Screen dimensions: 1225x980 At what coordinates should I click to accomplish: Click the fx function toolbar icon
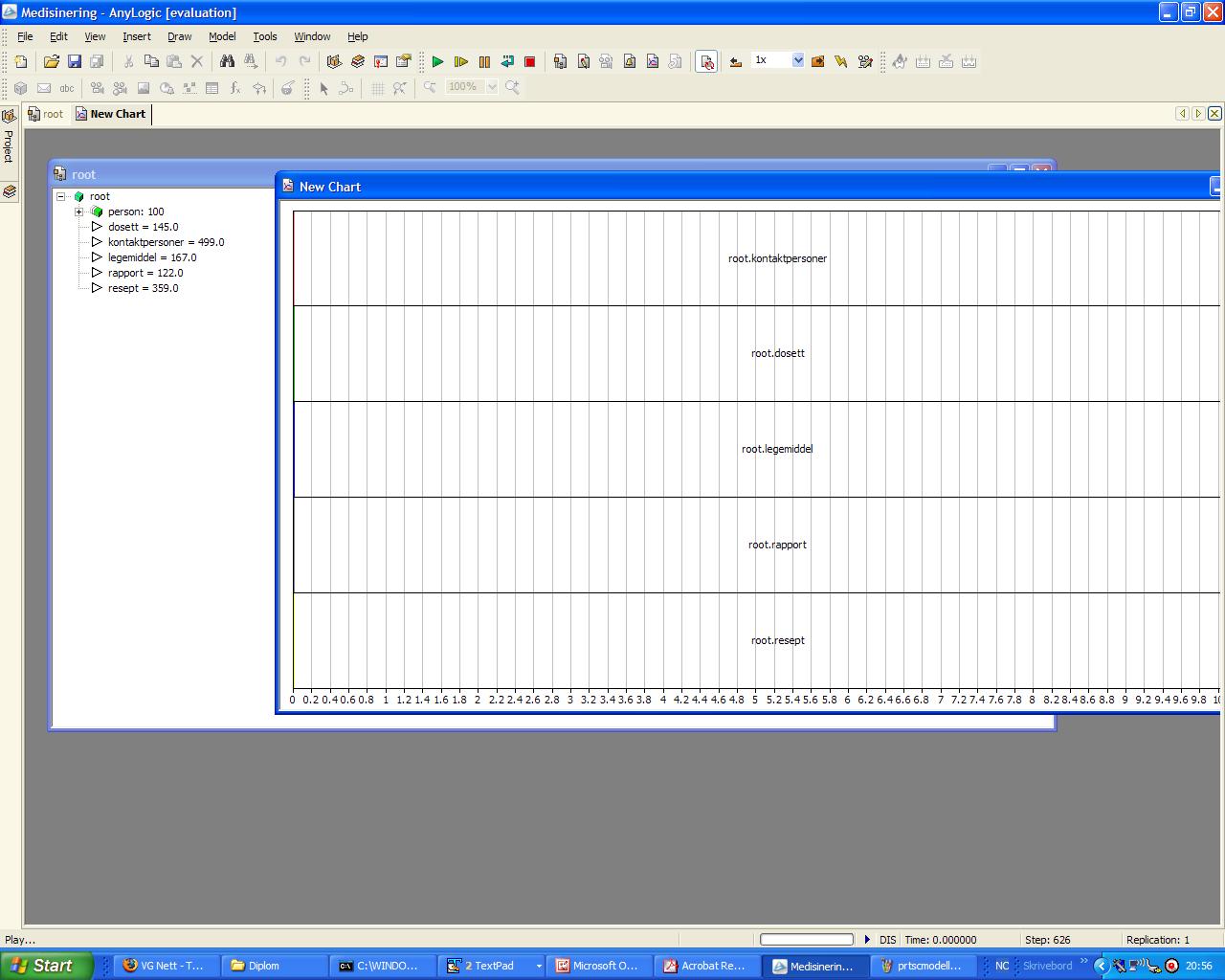pos(235,88)
